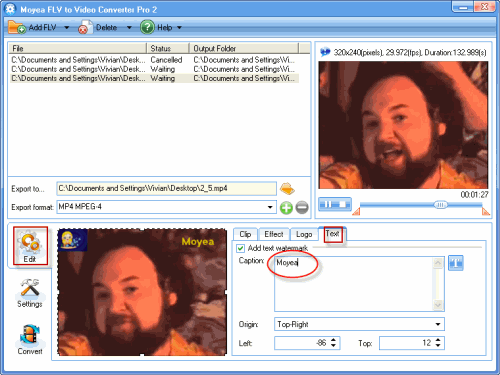Open the Origin Top-Right dropdown
500x375 pixels.
[x=438, y=324]
